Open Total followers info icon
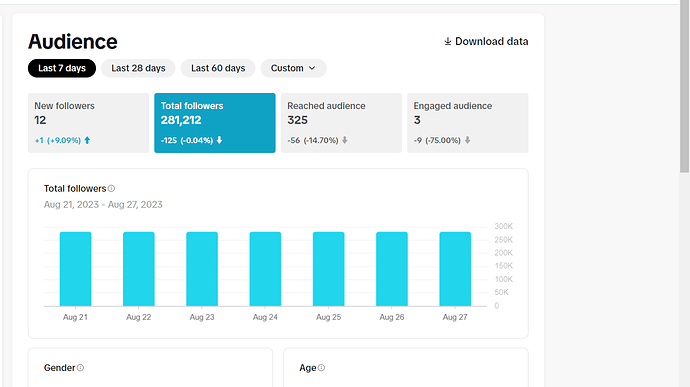The image size is (690, 387). (111, 188)
